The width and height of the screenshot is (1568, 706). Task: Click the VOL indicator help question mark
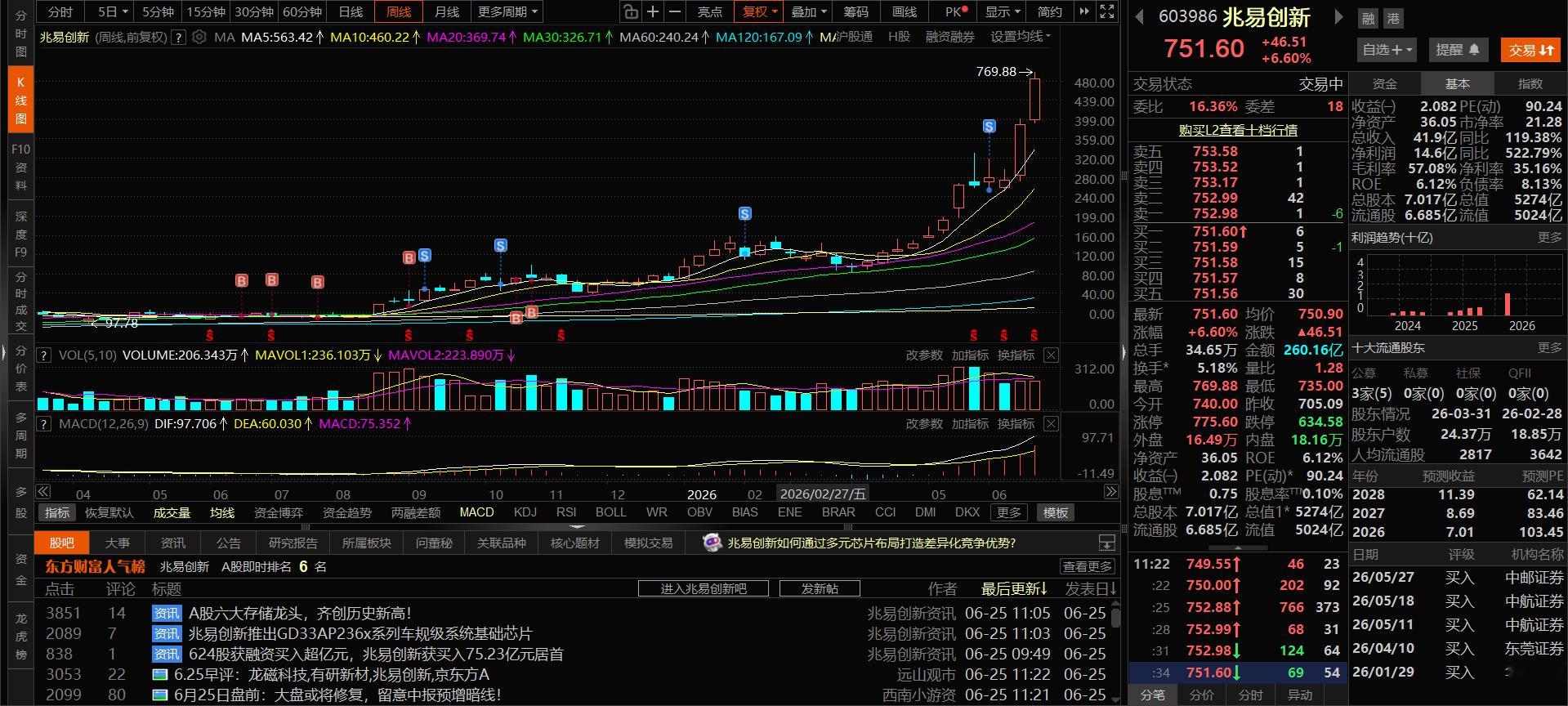pos(44,355)
